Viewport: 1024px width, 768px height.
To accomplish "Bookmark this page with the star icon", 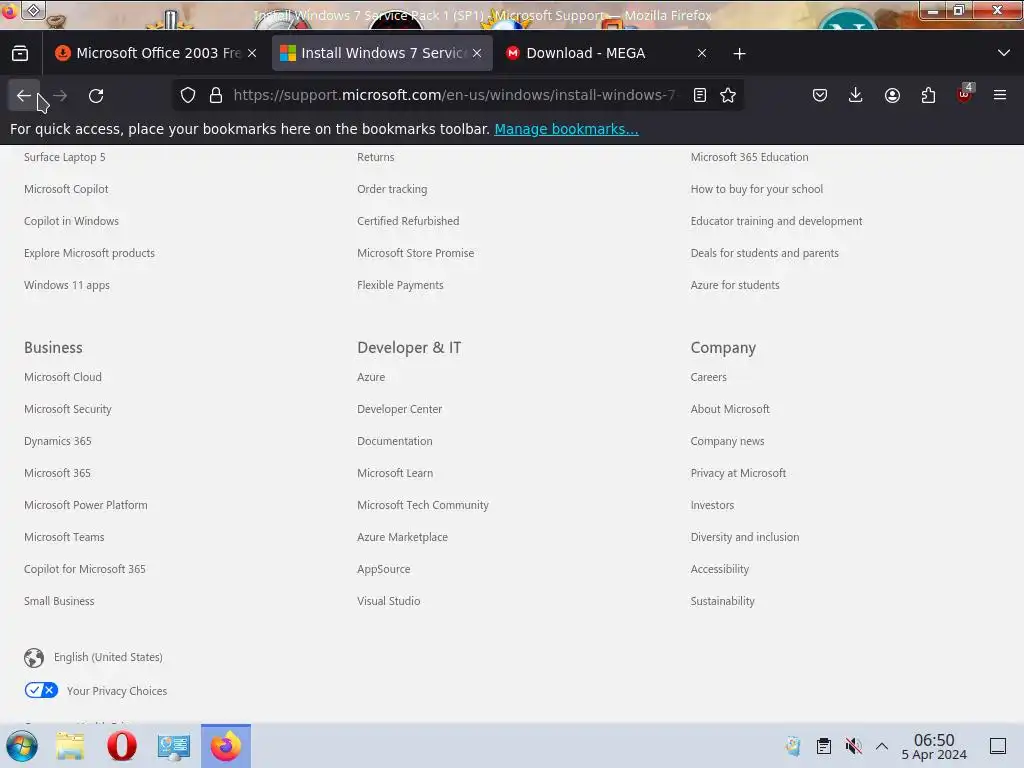I will pyautogui.click(x=728, y=95).
